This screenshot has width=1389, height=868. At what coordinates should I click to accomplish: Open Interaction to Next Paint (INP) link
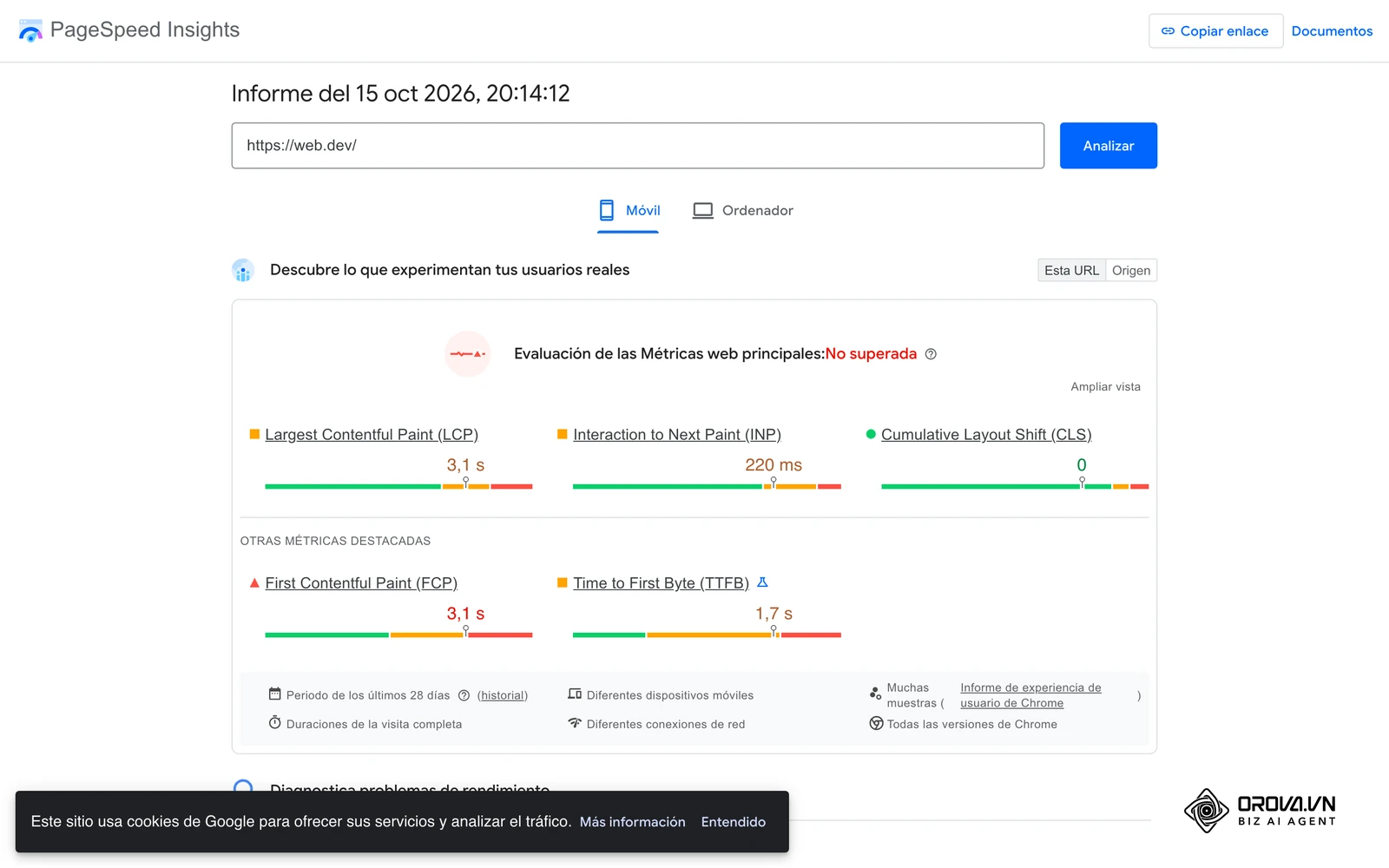pyautogui.click(x=677, y=435)
